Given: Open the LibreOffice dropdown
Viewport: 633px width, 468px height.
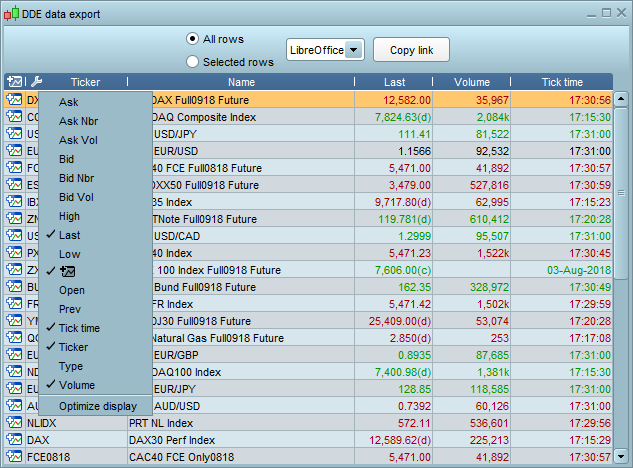Looking at the screenshot, I should [353, 50].
